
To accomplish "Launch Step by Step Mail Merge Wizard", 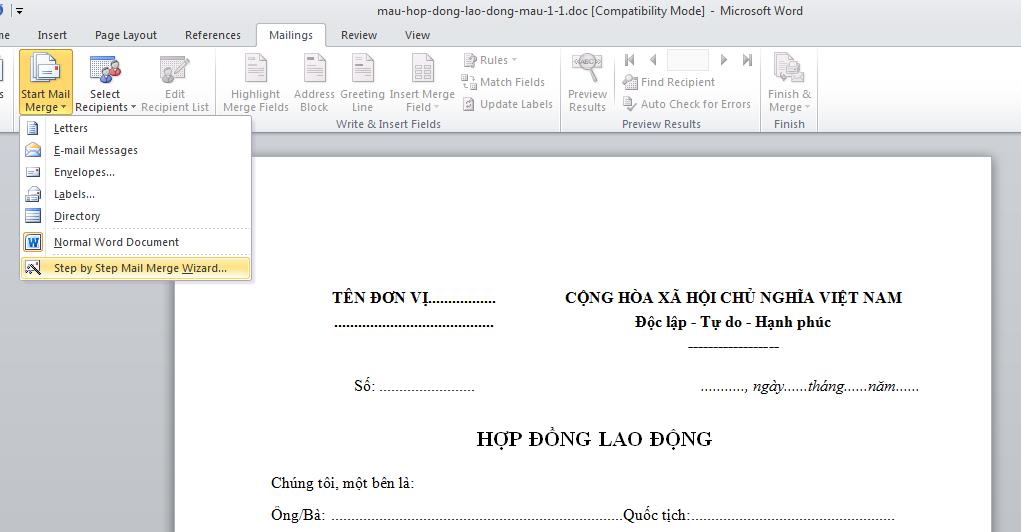I will 135,268.
